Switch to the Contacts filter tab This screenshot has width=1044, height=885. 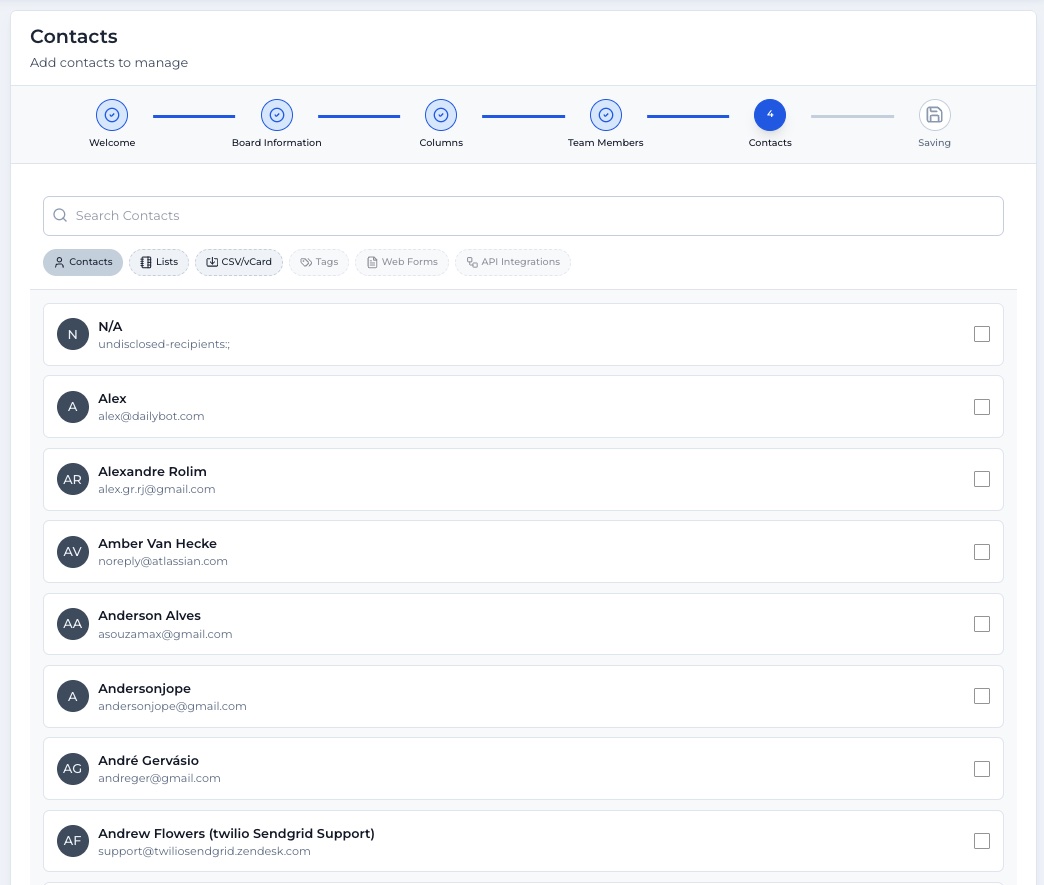(83, 262)
